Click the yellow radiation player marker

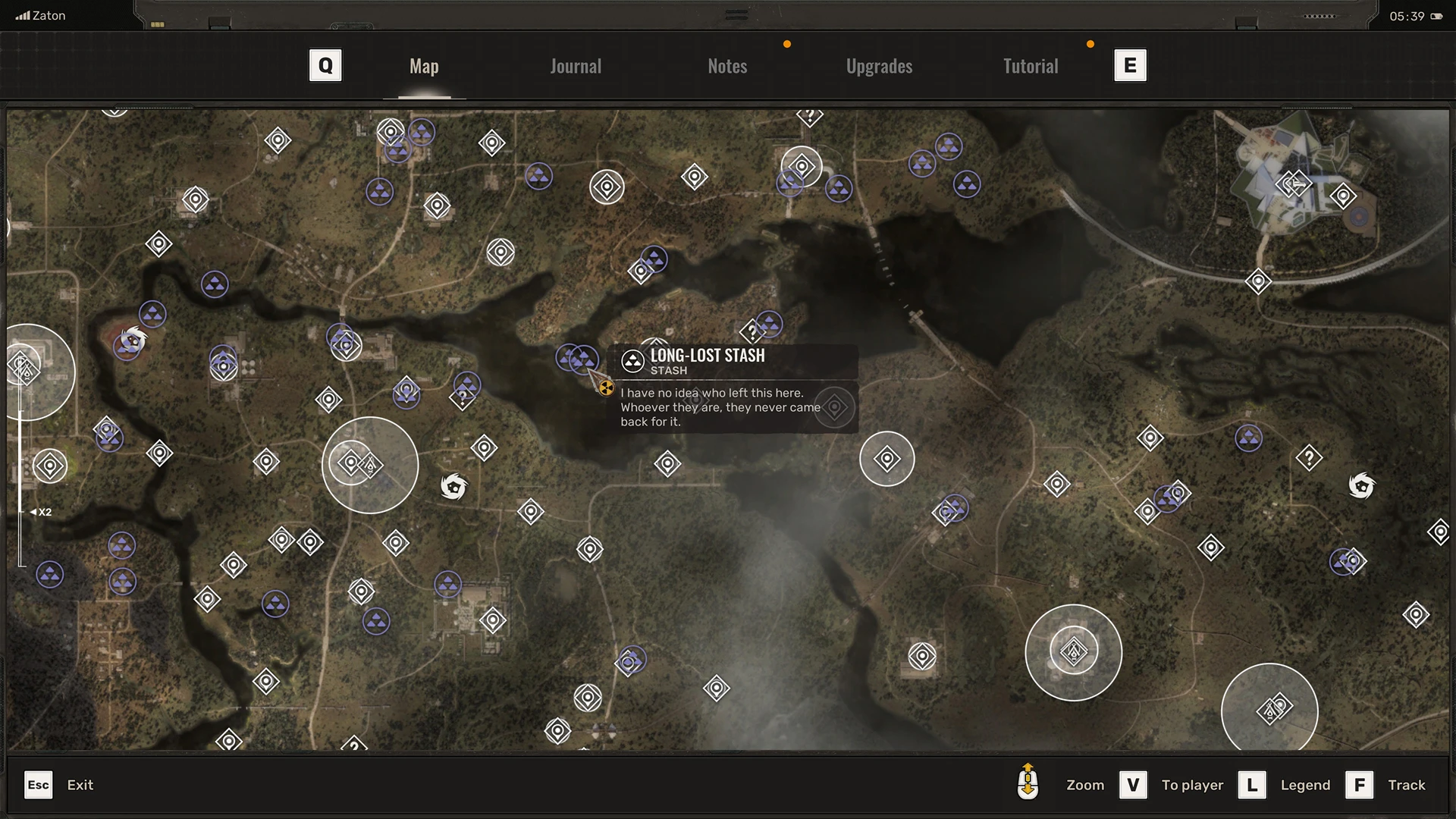606,388
